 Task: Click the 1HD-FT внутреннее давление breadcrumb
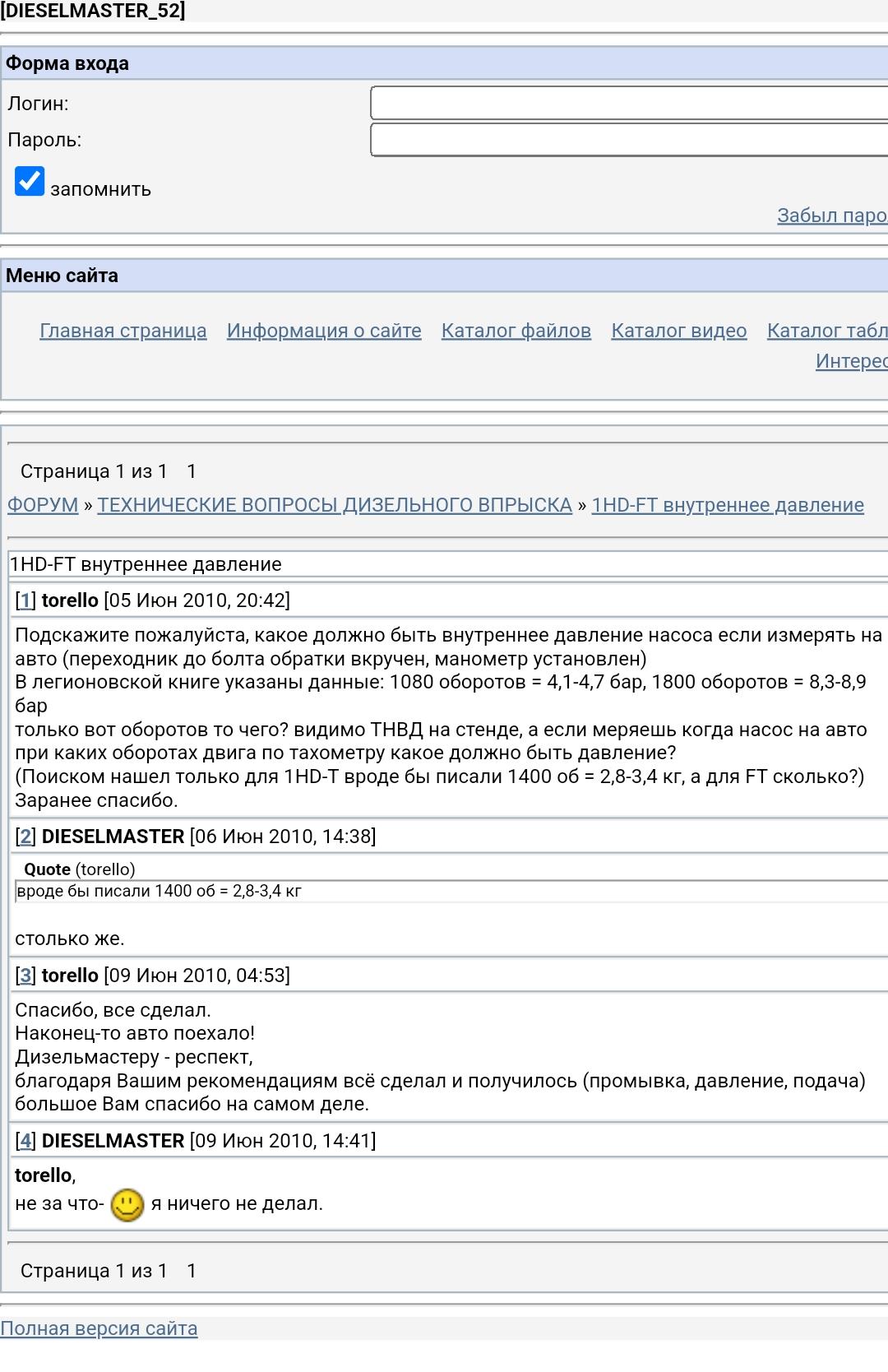728,505
